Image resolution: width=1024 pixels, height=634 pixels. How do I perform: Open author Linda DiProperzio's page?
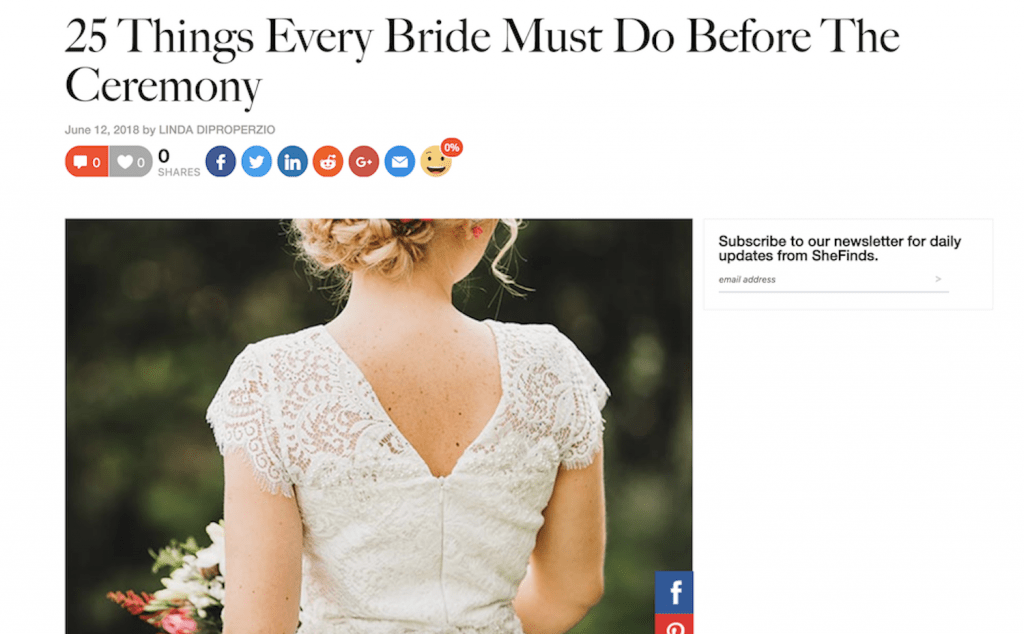[x=217, y=130]
